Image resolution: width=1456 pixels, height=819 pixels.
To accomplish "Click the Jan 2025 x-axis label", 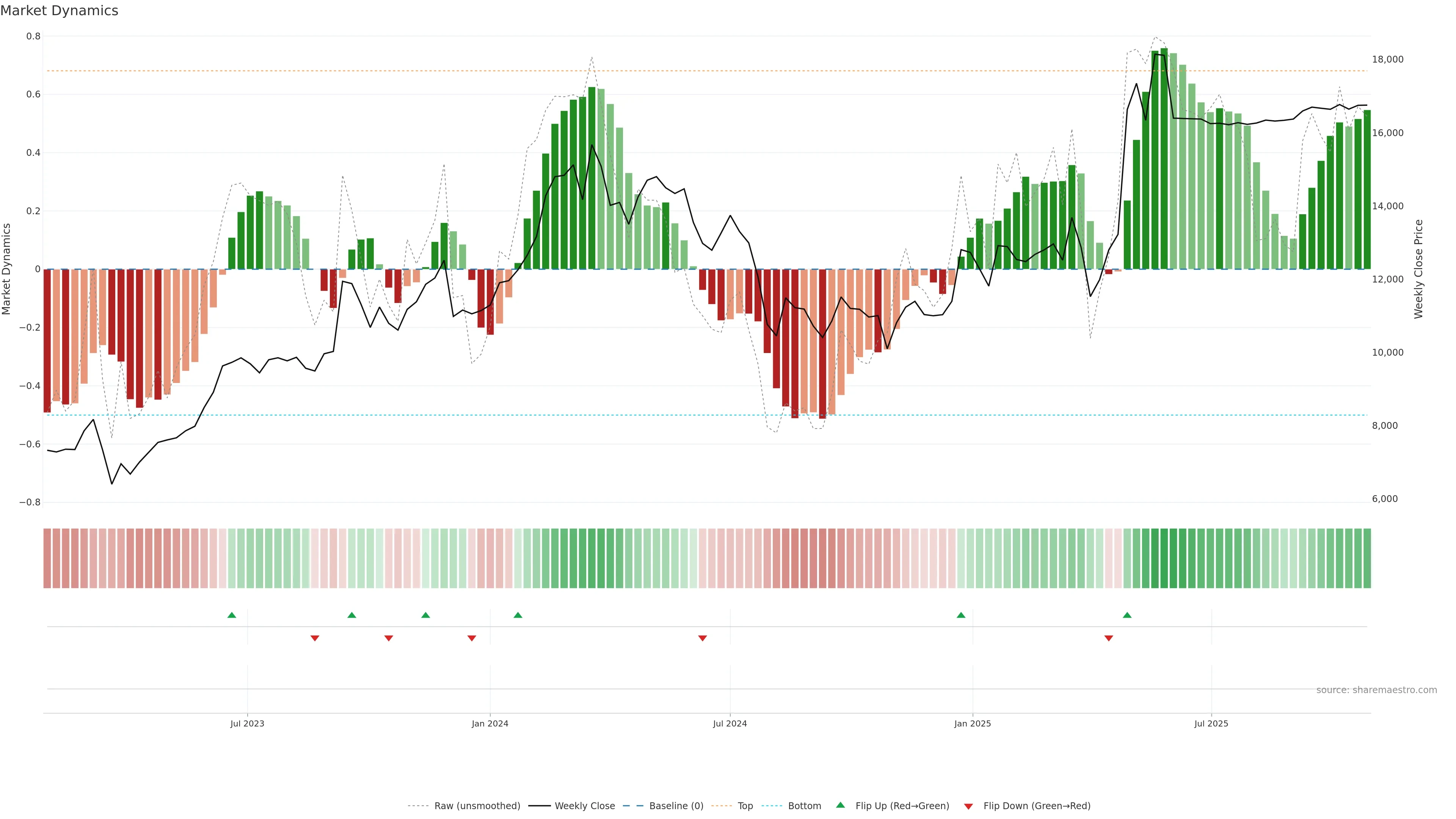I will 972,723.
